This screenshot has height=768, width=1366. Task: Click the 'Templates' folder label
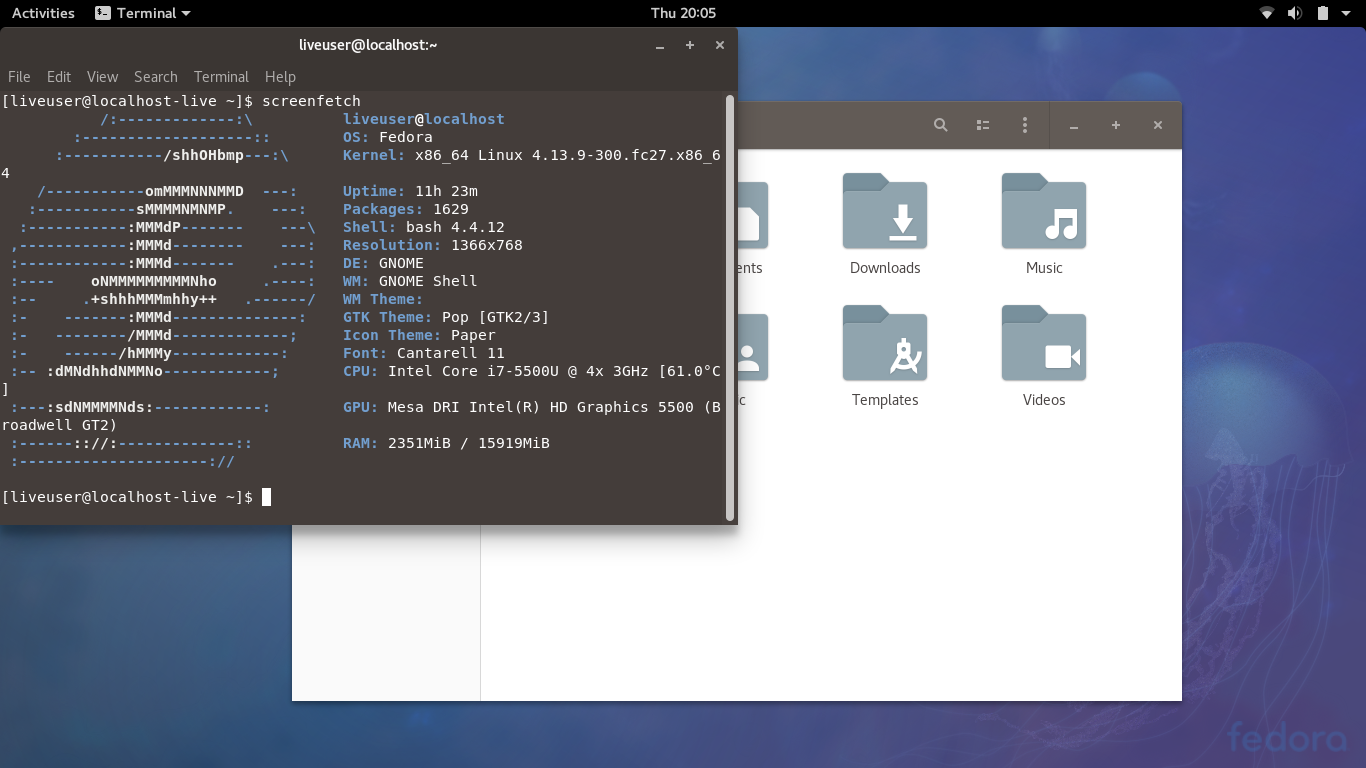885,400
